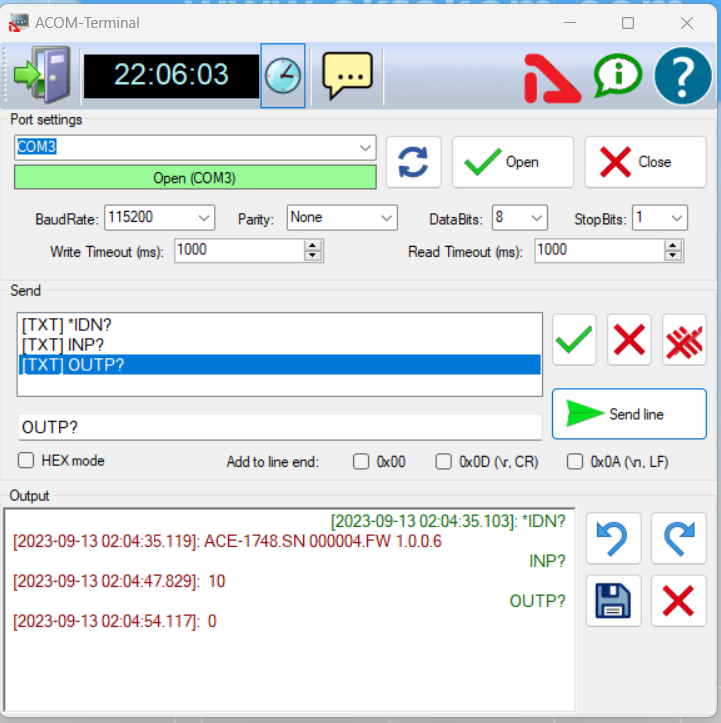Select the [TXT] *IDN? command row

click(279, 325)
